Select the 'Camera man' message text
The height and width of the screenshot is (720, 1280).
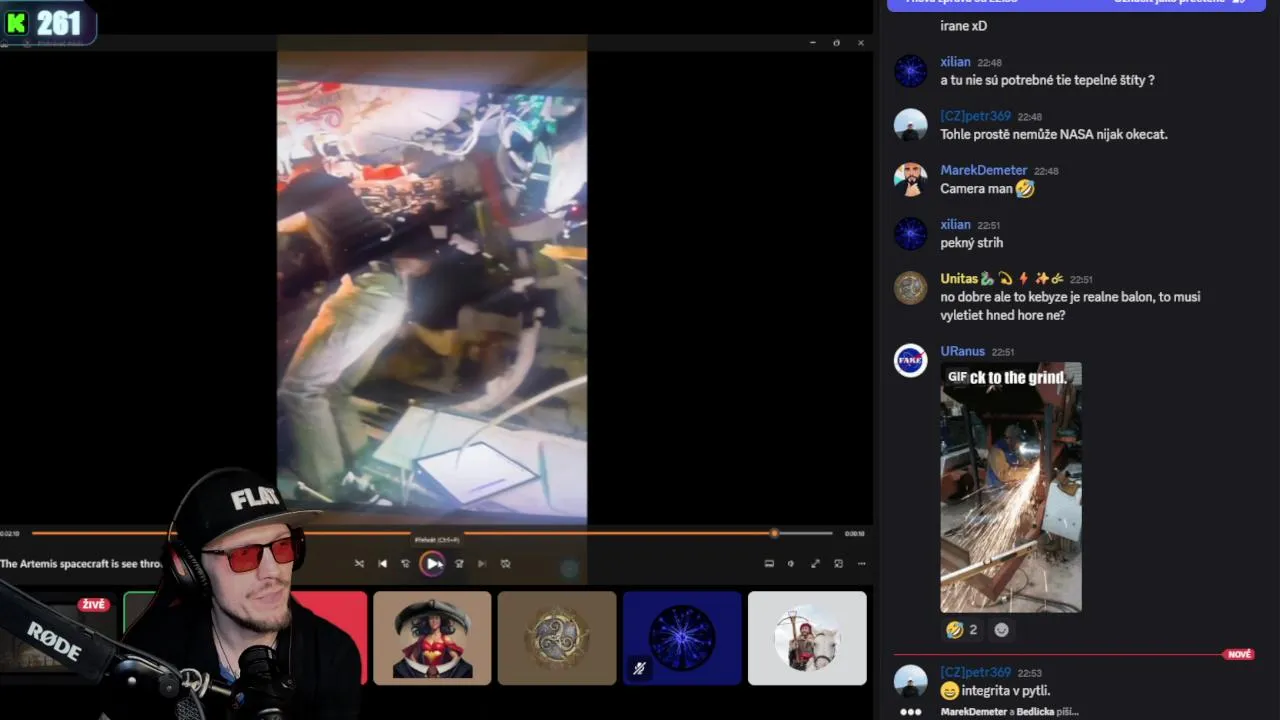(x=977, y=188)
